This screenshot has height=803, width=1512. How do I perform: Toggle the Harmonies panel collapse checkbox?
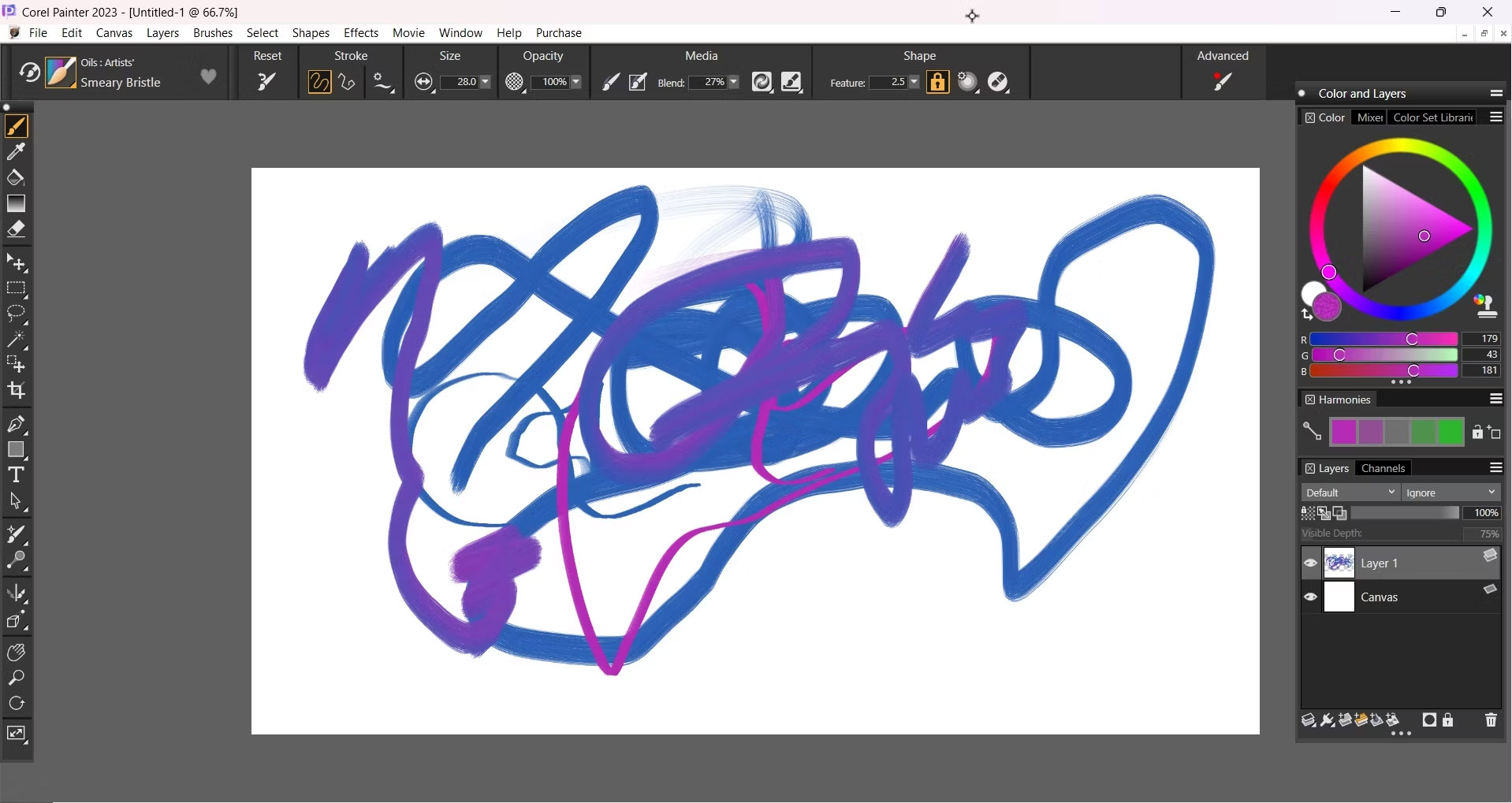[1310, 400]
